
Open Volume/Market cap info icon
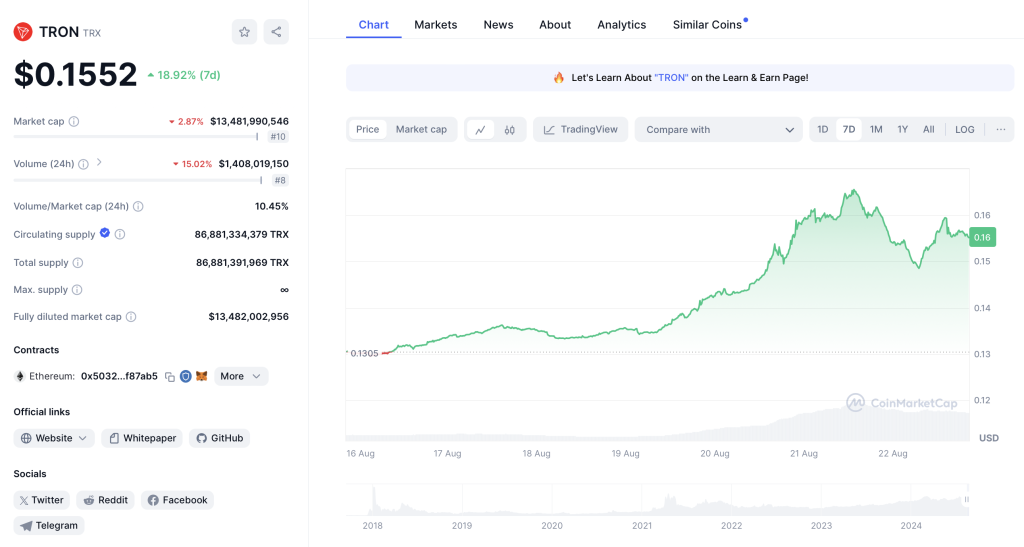(x=138, y=206)
